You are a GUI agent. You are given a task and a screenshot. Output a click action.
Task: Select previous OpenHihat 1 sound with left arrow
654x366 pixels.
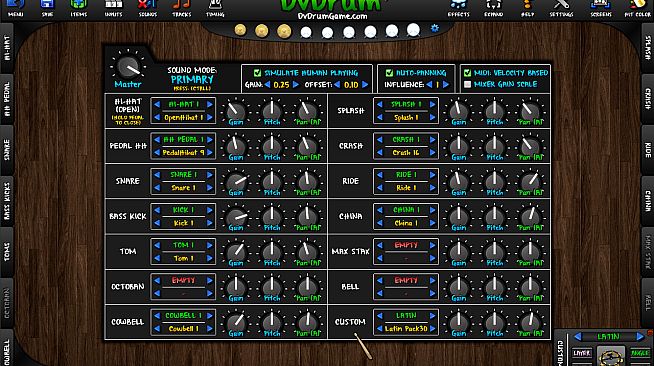tap(157, 118)
